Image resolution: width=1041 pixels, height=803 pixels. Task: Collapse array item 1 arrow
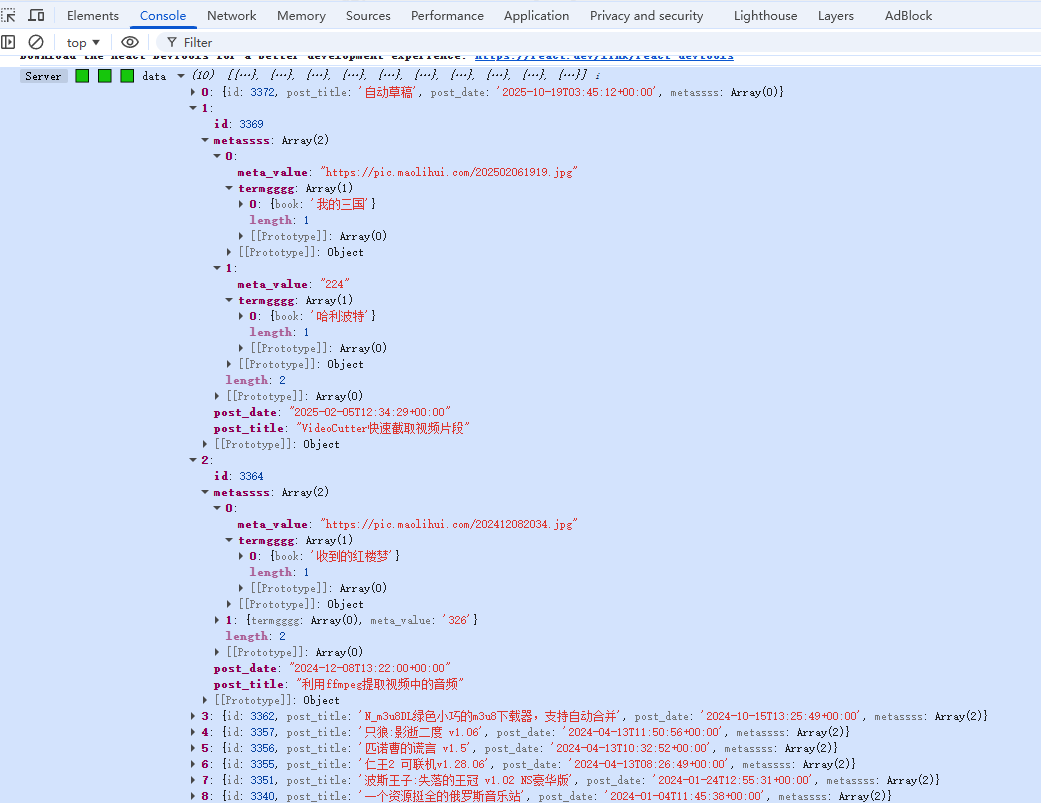[x=193, y=108]
